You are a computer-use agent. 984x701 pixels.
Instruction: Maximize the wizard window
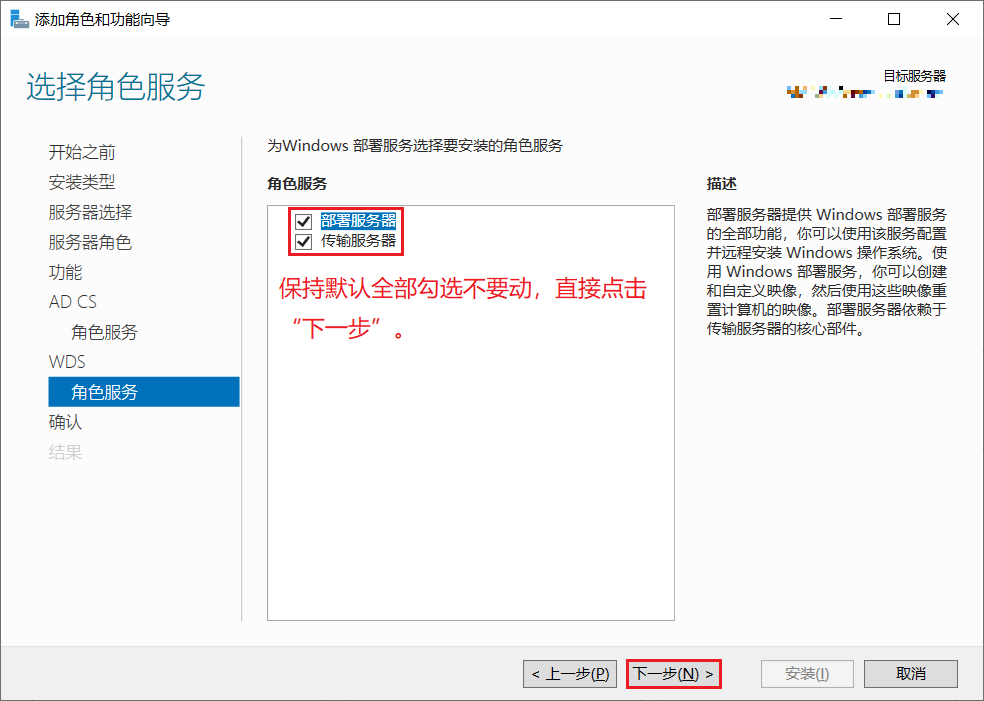pyautogui.click(x=893, y=18)
